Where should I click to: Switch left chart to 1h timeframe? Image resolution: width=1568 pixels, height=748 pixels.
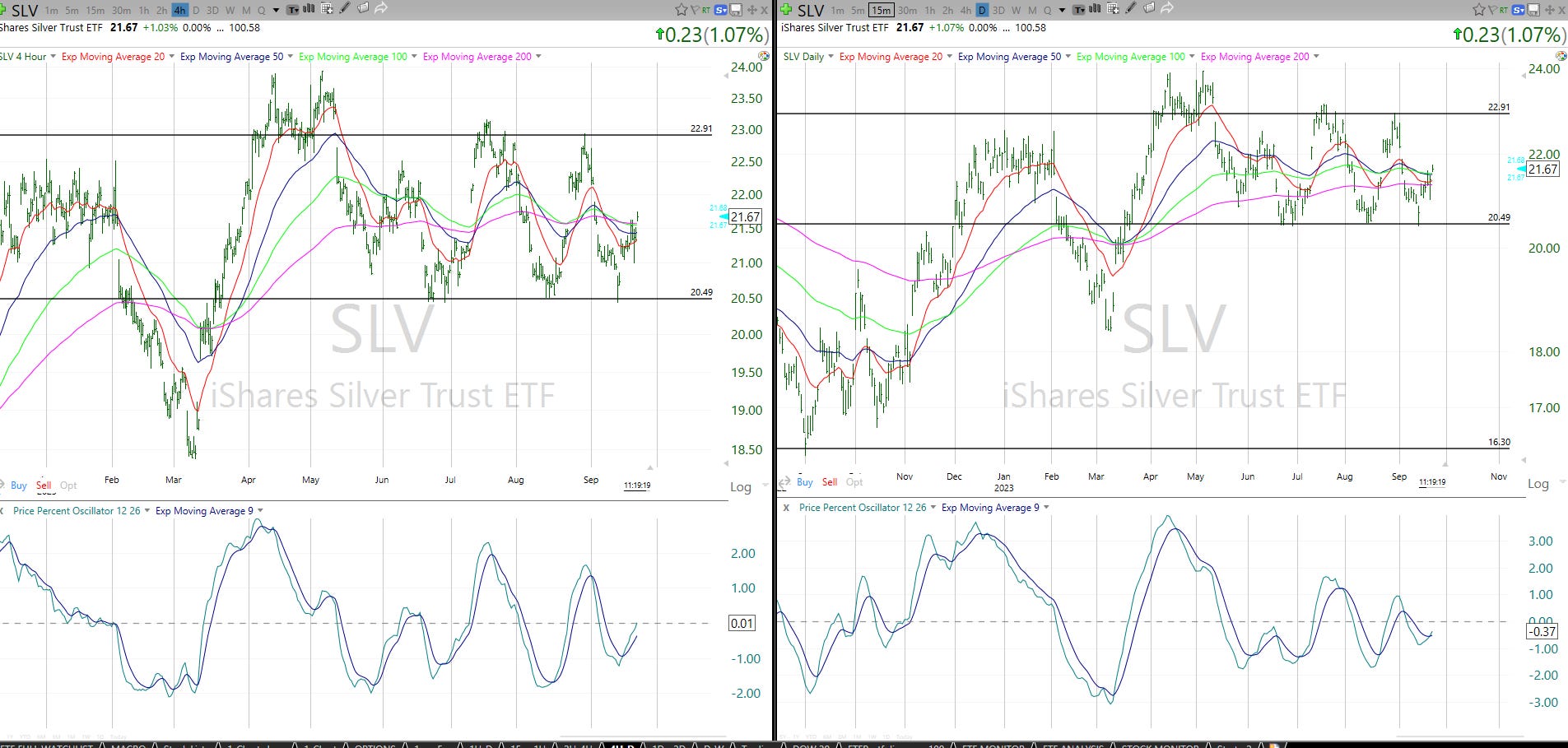tap(143, 11)
